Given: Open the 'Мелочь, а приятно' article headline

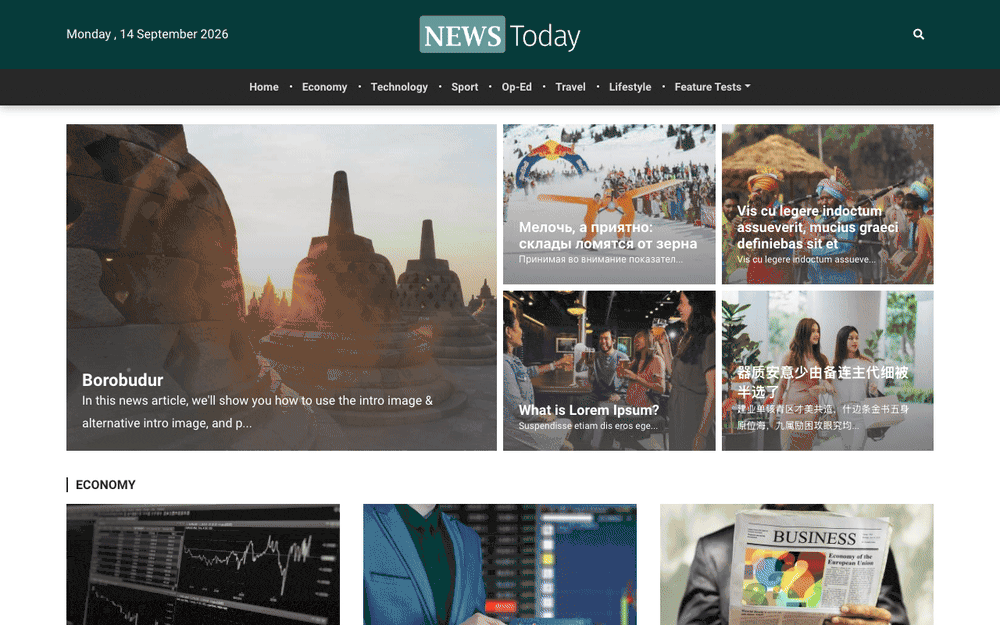Looking at the screenshot, I should 608,235.
